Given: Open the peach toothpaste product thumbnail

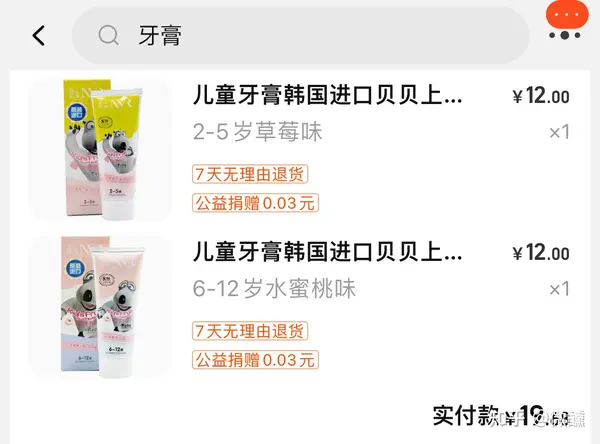Looking at the screenshot, I should 100,307.
